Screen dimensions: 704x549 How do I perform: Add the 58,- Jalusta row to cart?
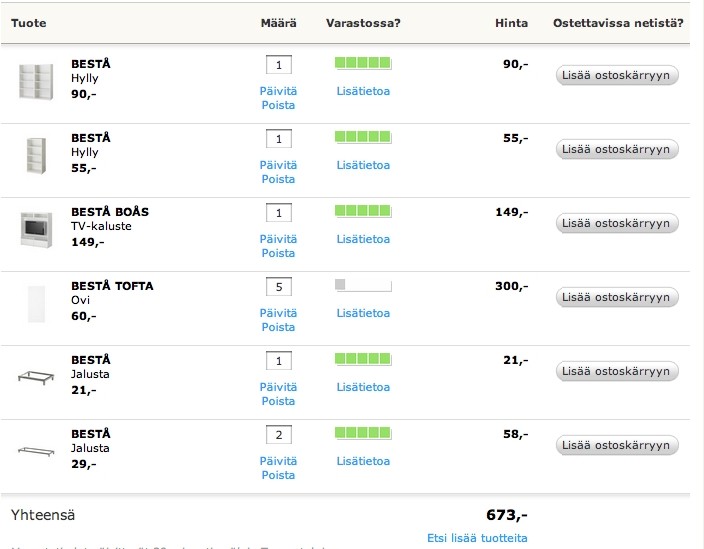pyautogui.click(x=617, y=446)
